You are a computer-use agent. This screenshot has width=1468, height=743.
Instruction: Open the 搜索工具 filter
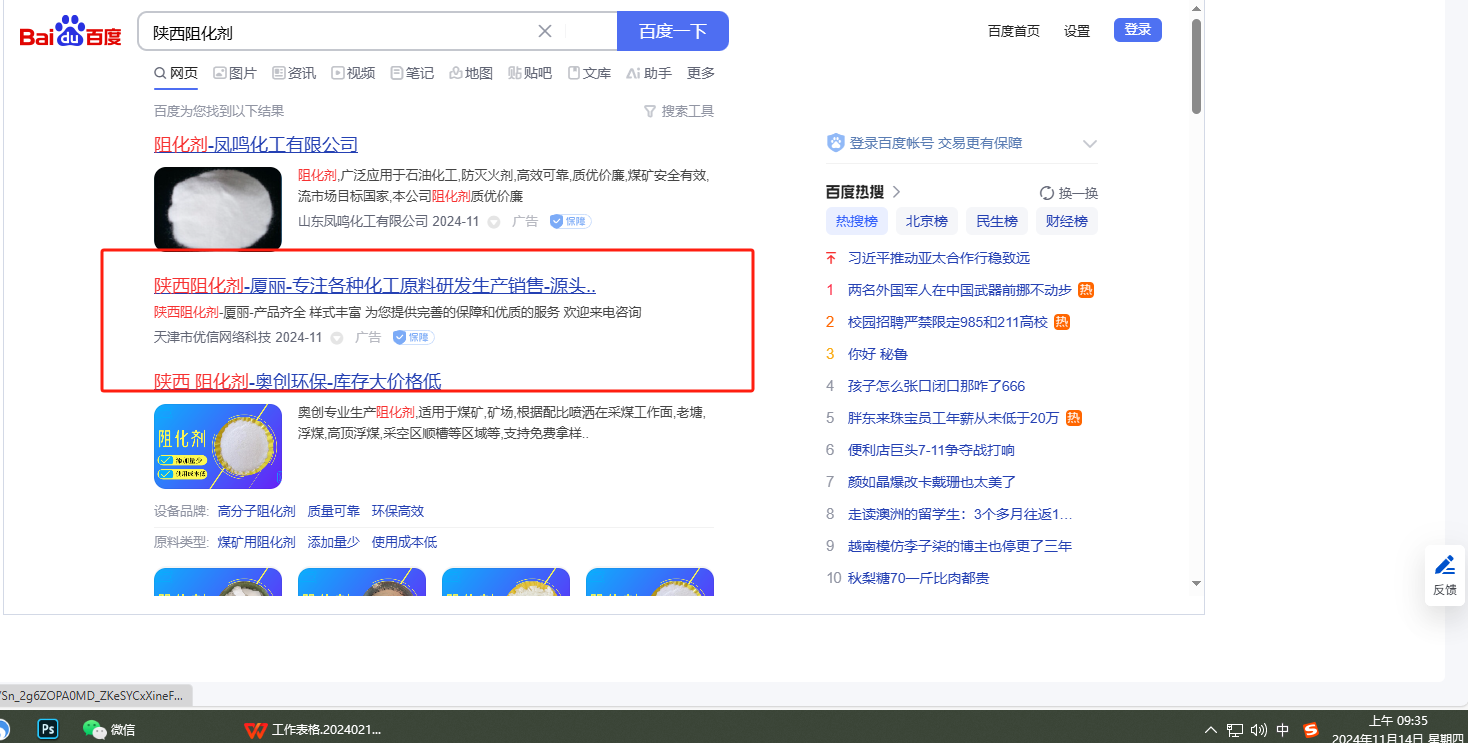point(679,111)
